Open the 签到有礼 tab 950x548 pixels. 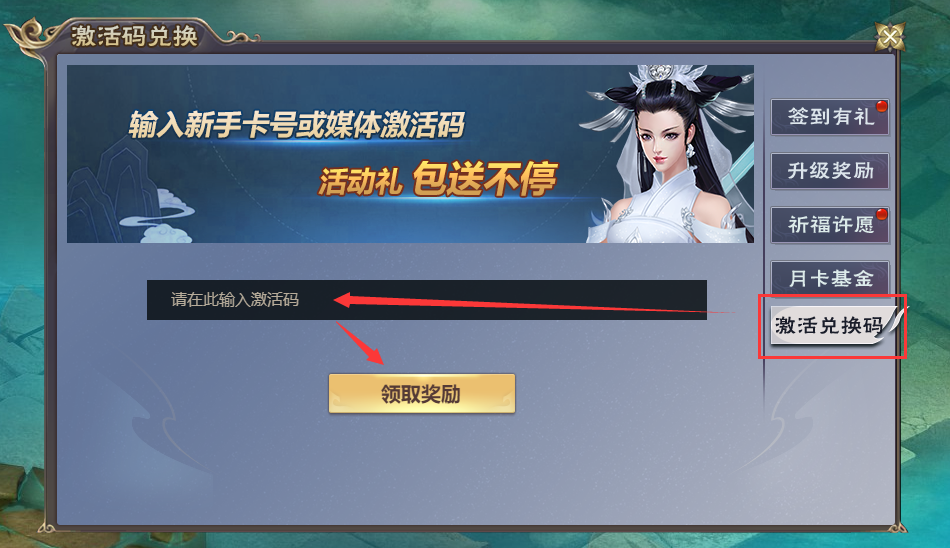pos(829,116)
